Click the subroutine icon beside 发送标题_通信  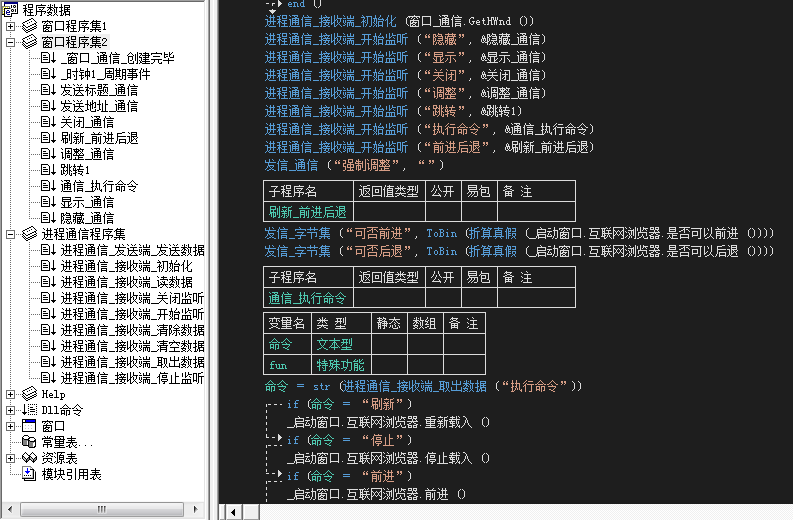48,90
